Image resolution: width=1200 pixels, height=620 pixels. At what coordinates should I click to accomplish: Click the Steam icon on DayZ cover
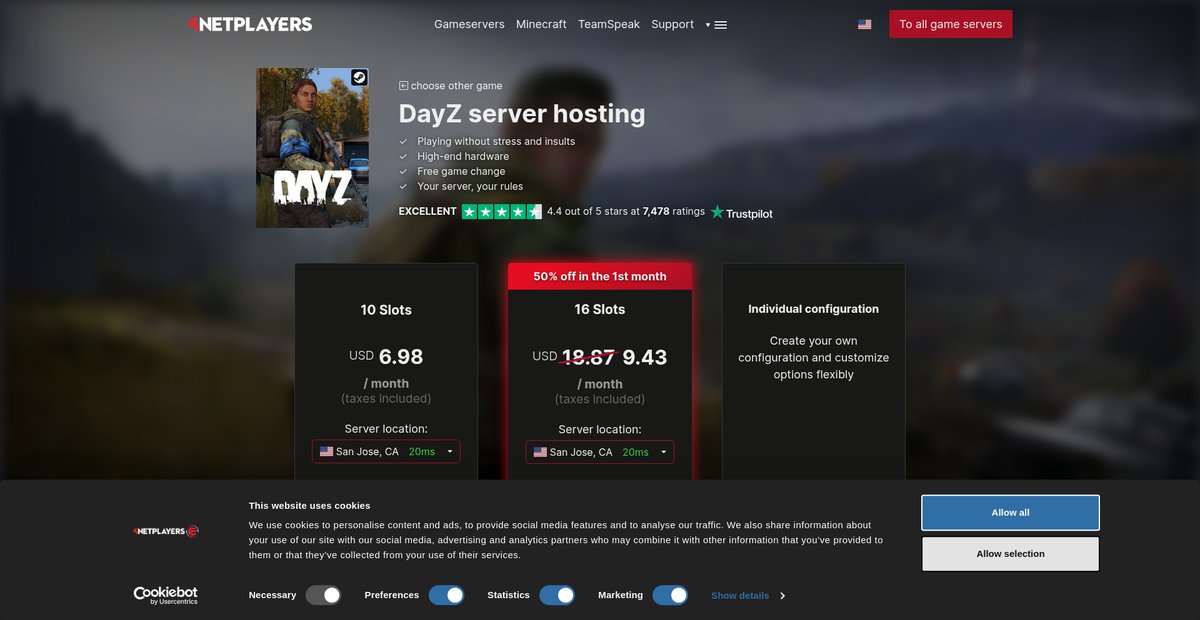[358, 78]
